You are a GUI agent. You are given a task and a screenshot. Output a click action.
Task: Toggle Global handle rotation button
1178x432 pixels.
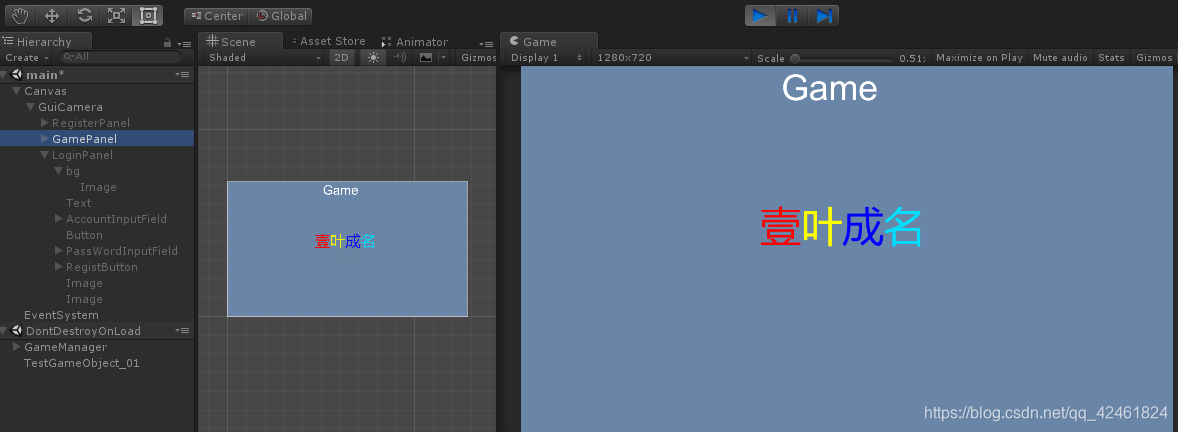click(281, 16)
